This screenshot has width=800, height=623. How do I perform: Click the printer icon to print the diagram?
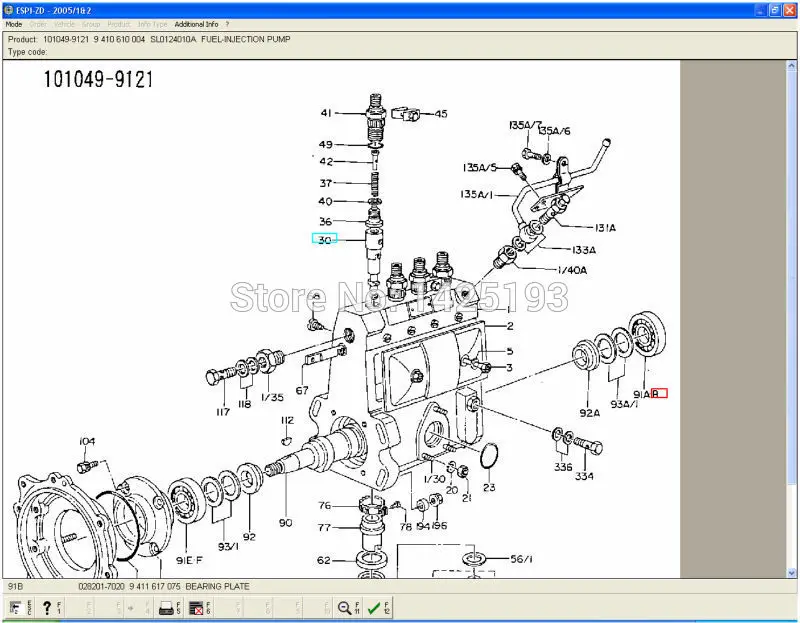164,606
